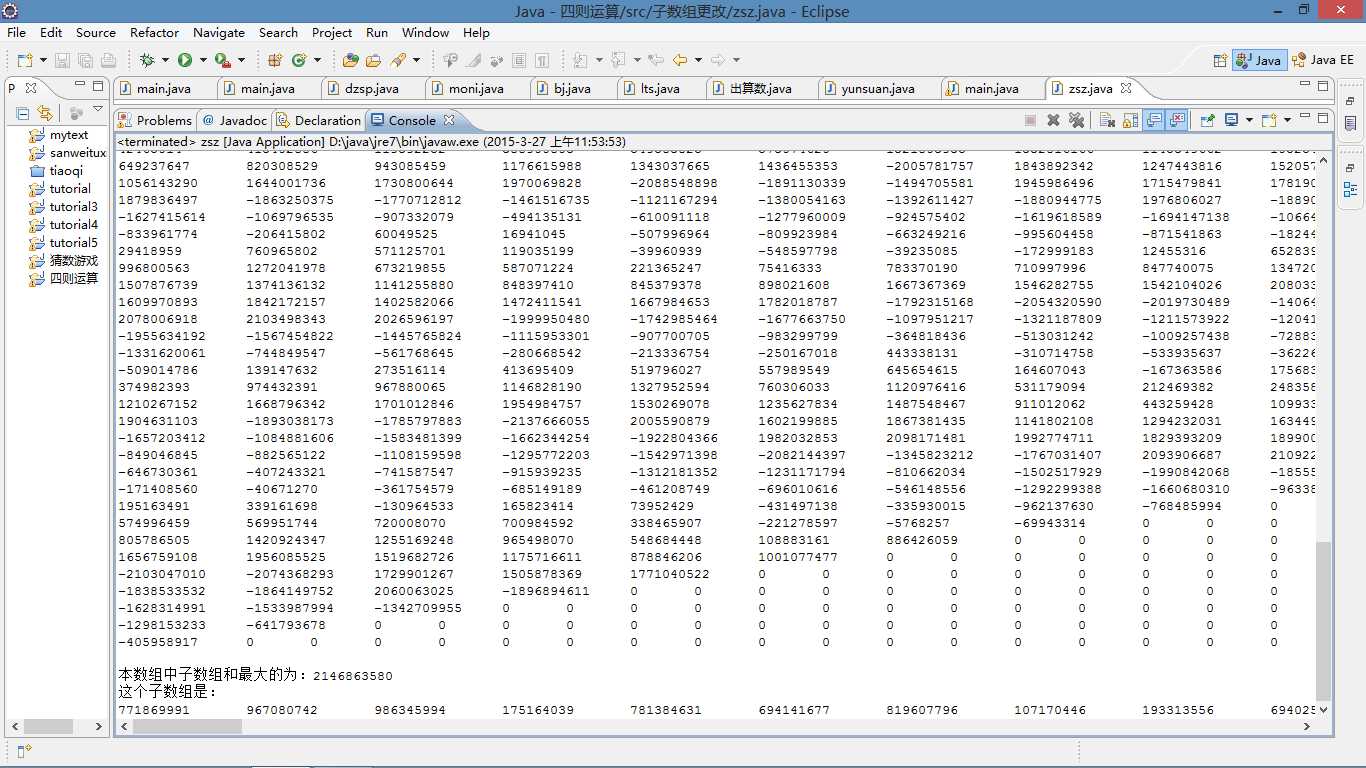This screenshot has width=1366, height=768.
Task: Select the 四则运算 project
Action: (65, 278)
